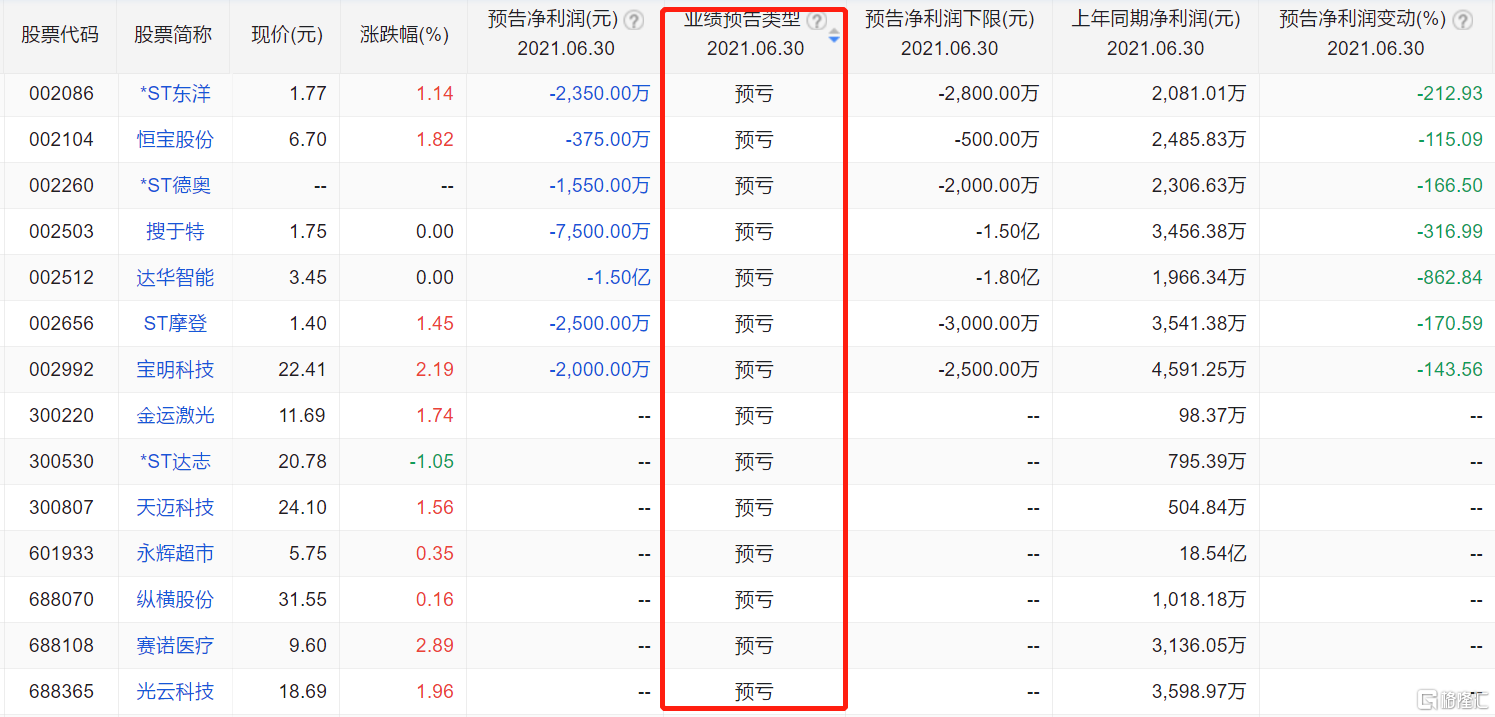Select stock code 601933
1495x717 pixels.
[x=61, y=554]
